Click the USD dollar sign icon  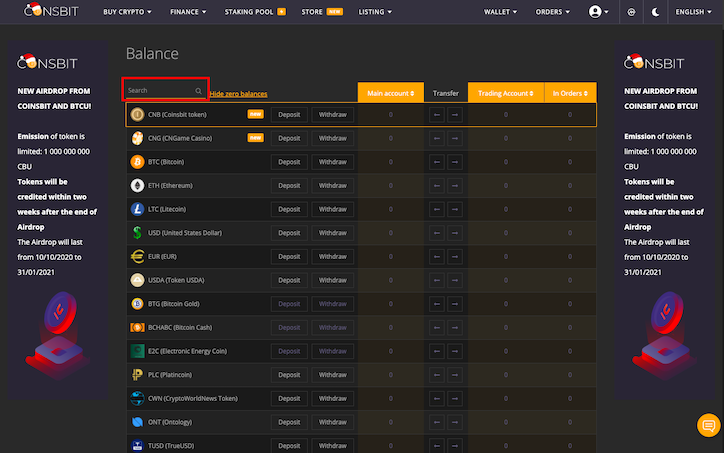[x=137, y=233]
